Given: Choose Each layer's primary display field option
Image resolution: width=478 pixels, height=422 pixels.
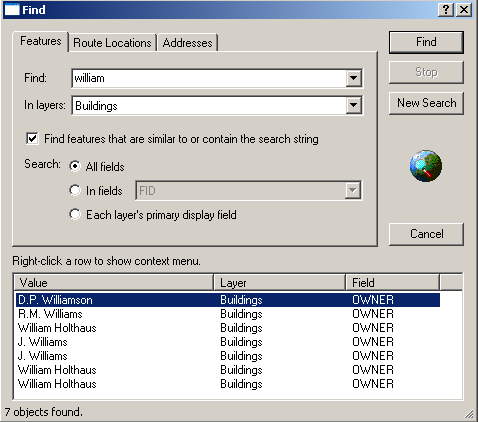Looking at the screenshot, I should (75, 214).
